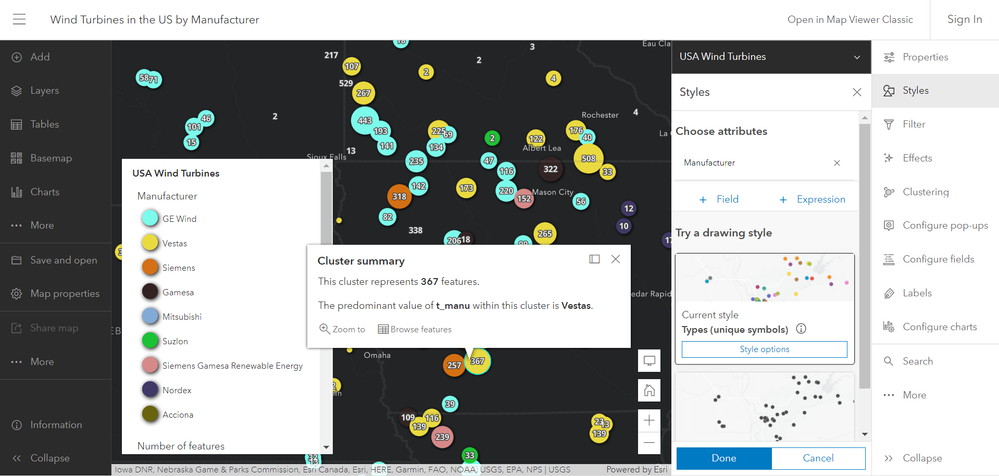999x476 pixels.
Task: Click Save and open
Action: click(55, 260)
